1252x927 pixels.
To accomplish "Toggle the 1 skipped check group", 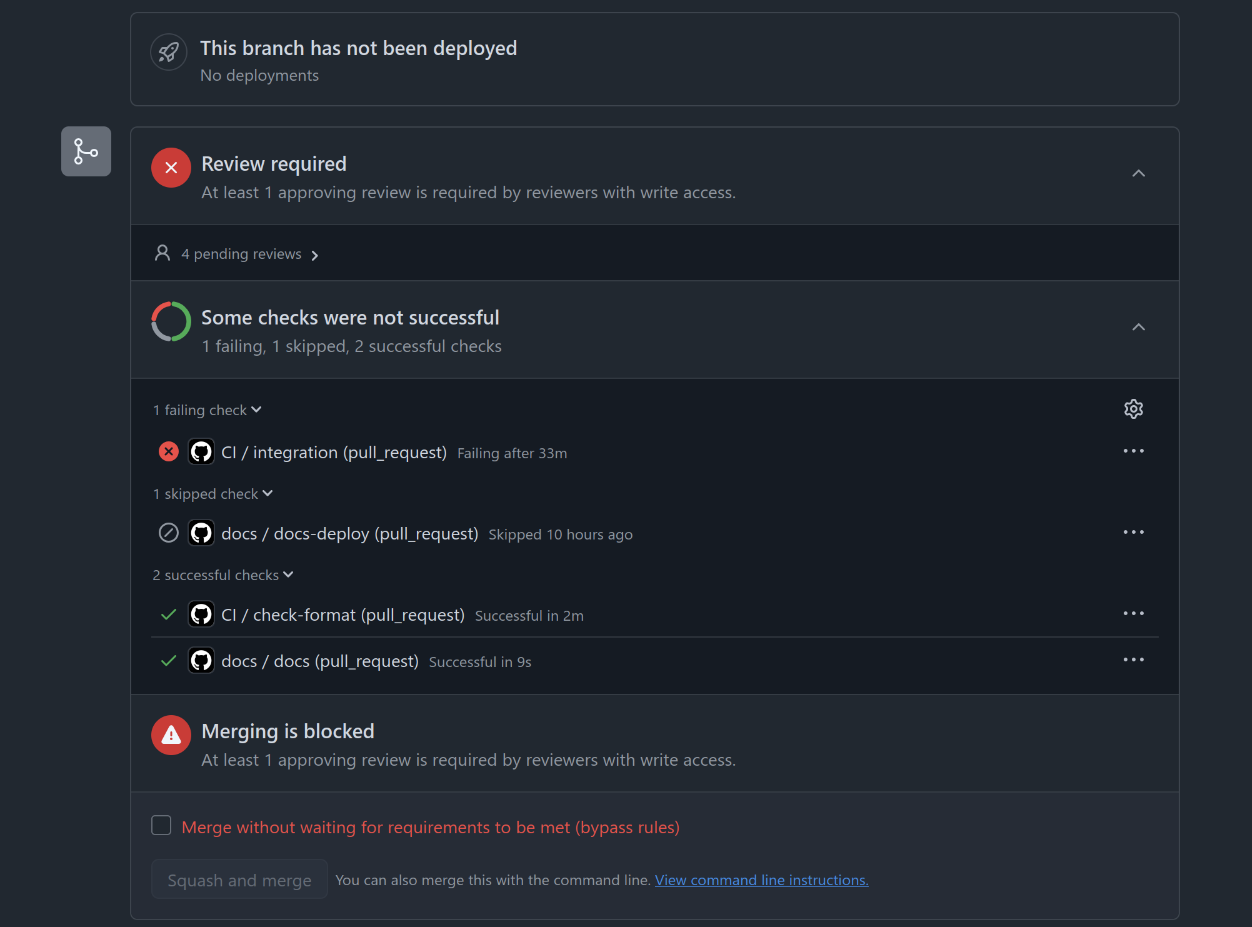I will coord(212,494).
